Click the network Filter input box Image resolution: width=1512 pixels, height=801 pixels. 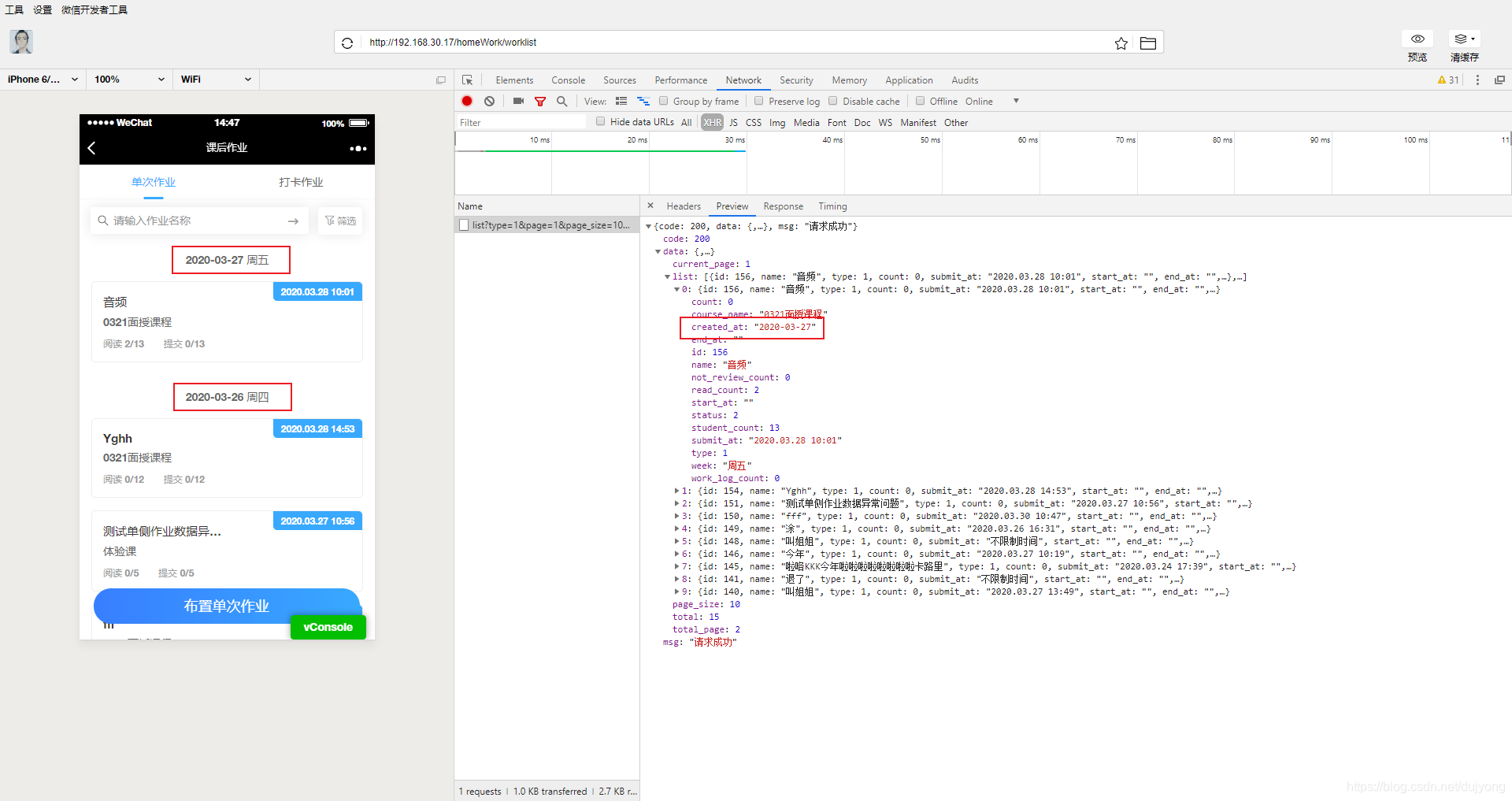[x=521, y=122]
